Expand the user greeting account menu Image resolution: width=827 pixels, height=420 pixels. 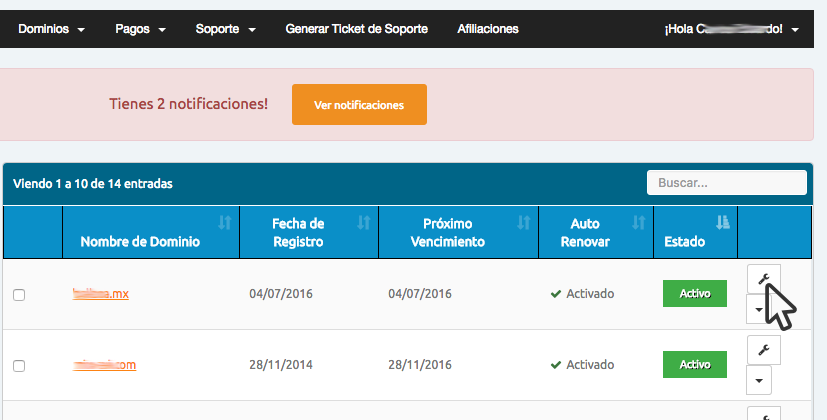click(x=731, y=30)
